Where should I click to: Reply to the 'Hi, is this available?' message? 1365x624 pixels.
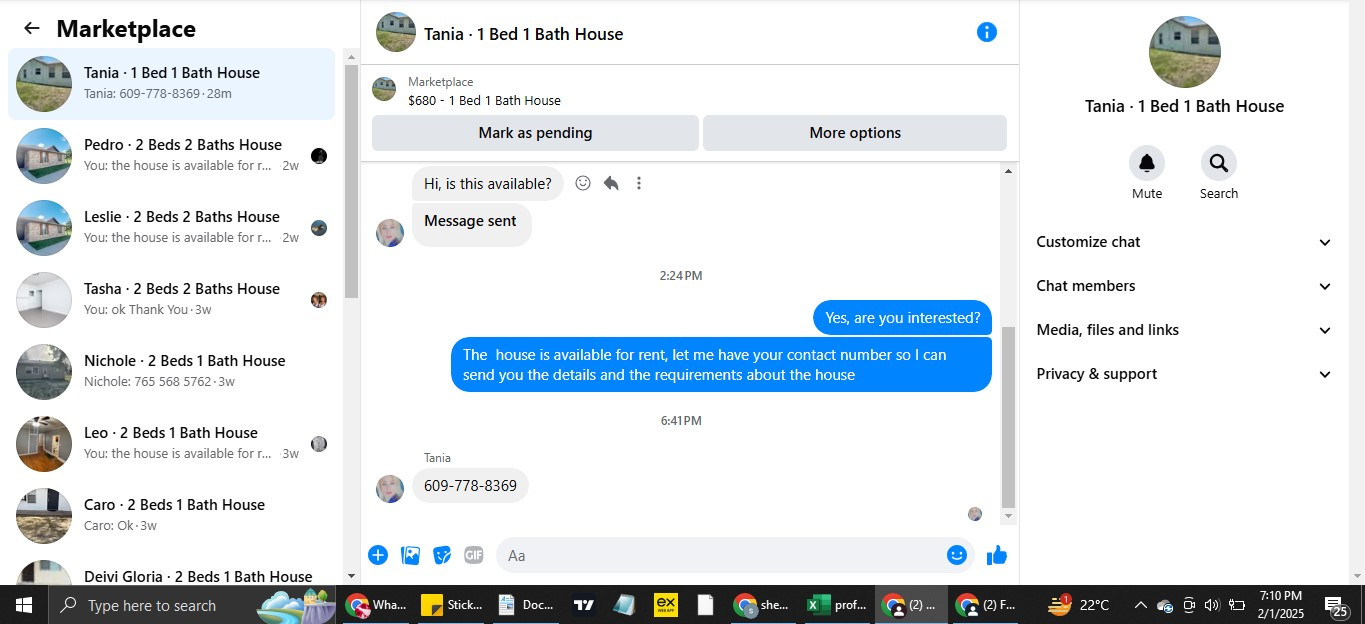[611, 183]
